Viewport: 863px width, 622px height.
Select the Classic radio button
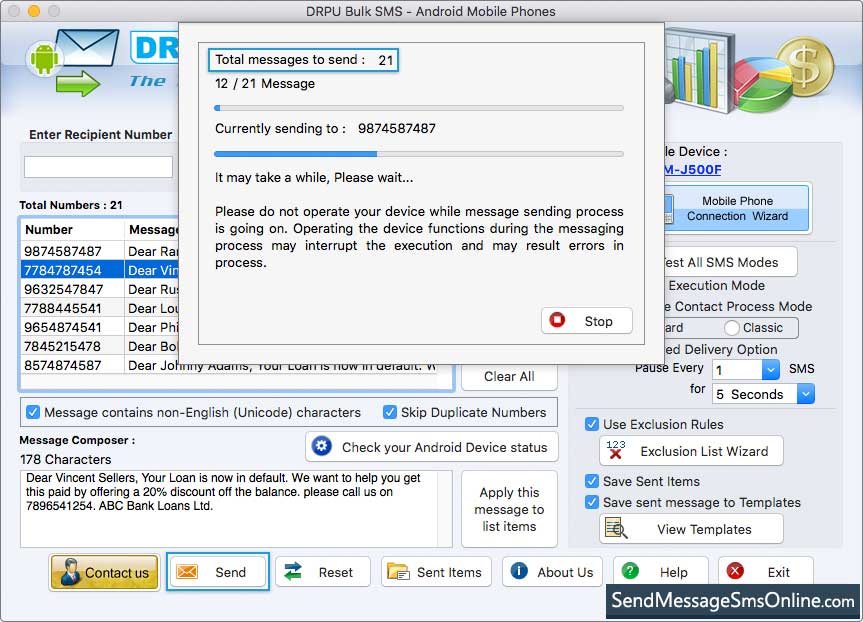click(x=731, y=328)
